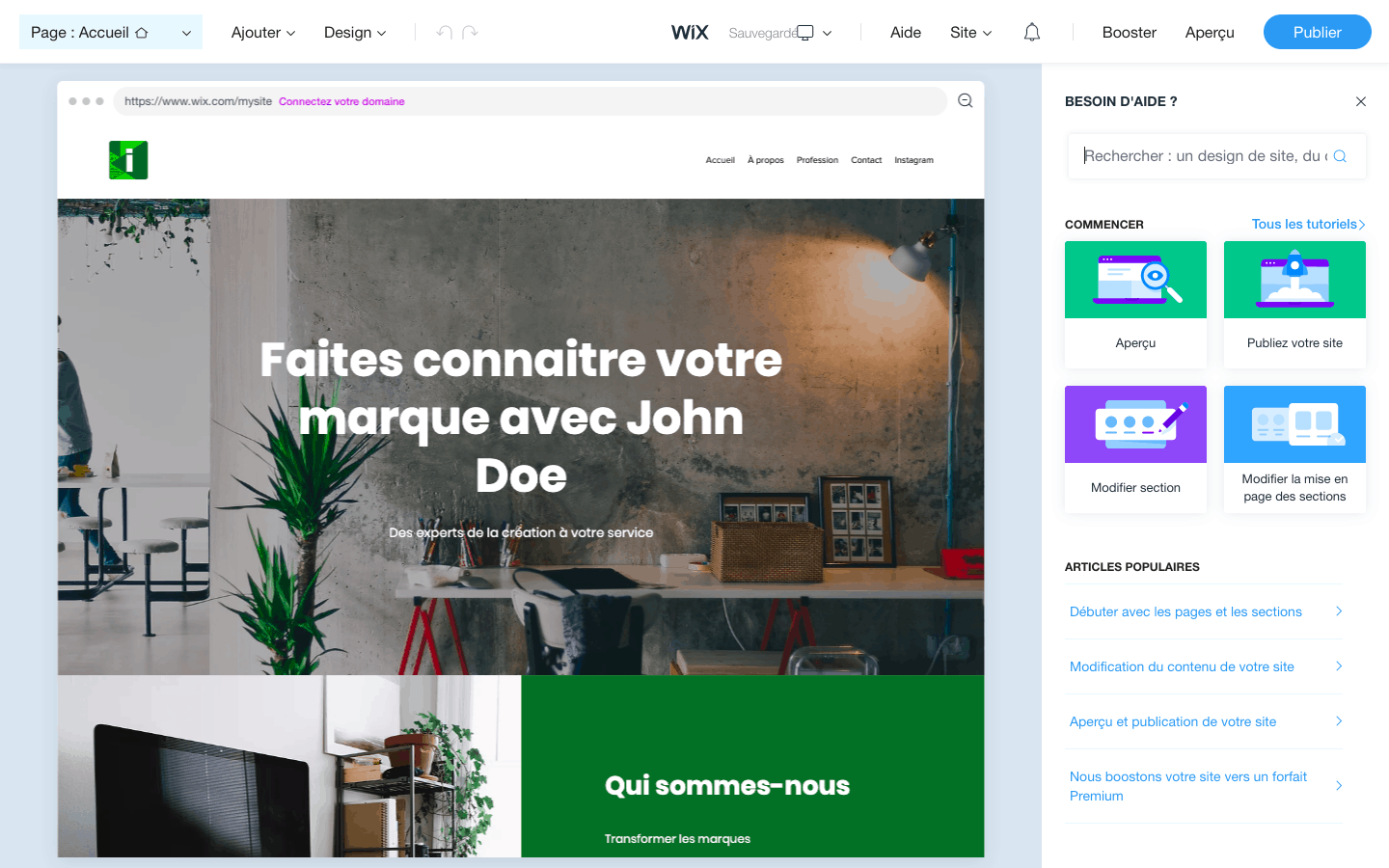Open article Débuter avec les pages et les sections
The width and height of the screenshot is (1389, 868).
point(1204,611)
